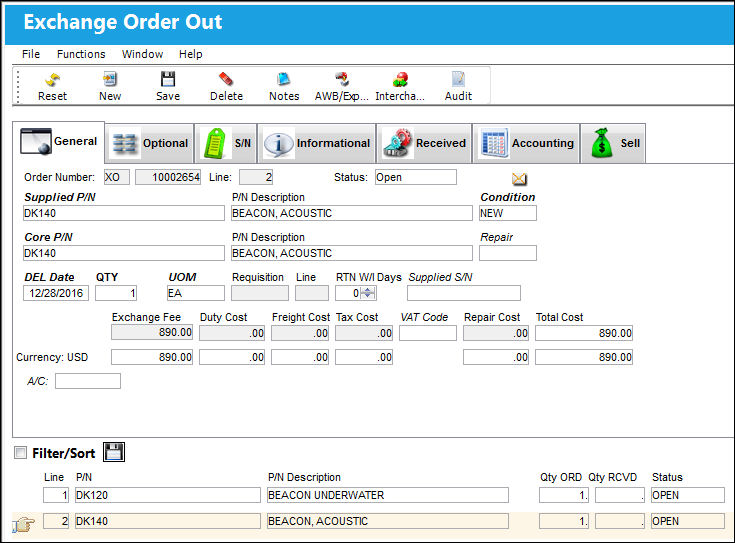Click the Supplied P/N field DK140
Screen dimensions: 735x543
[124, 213]
